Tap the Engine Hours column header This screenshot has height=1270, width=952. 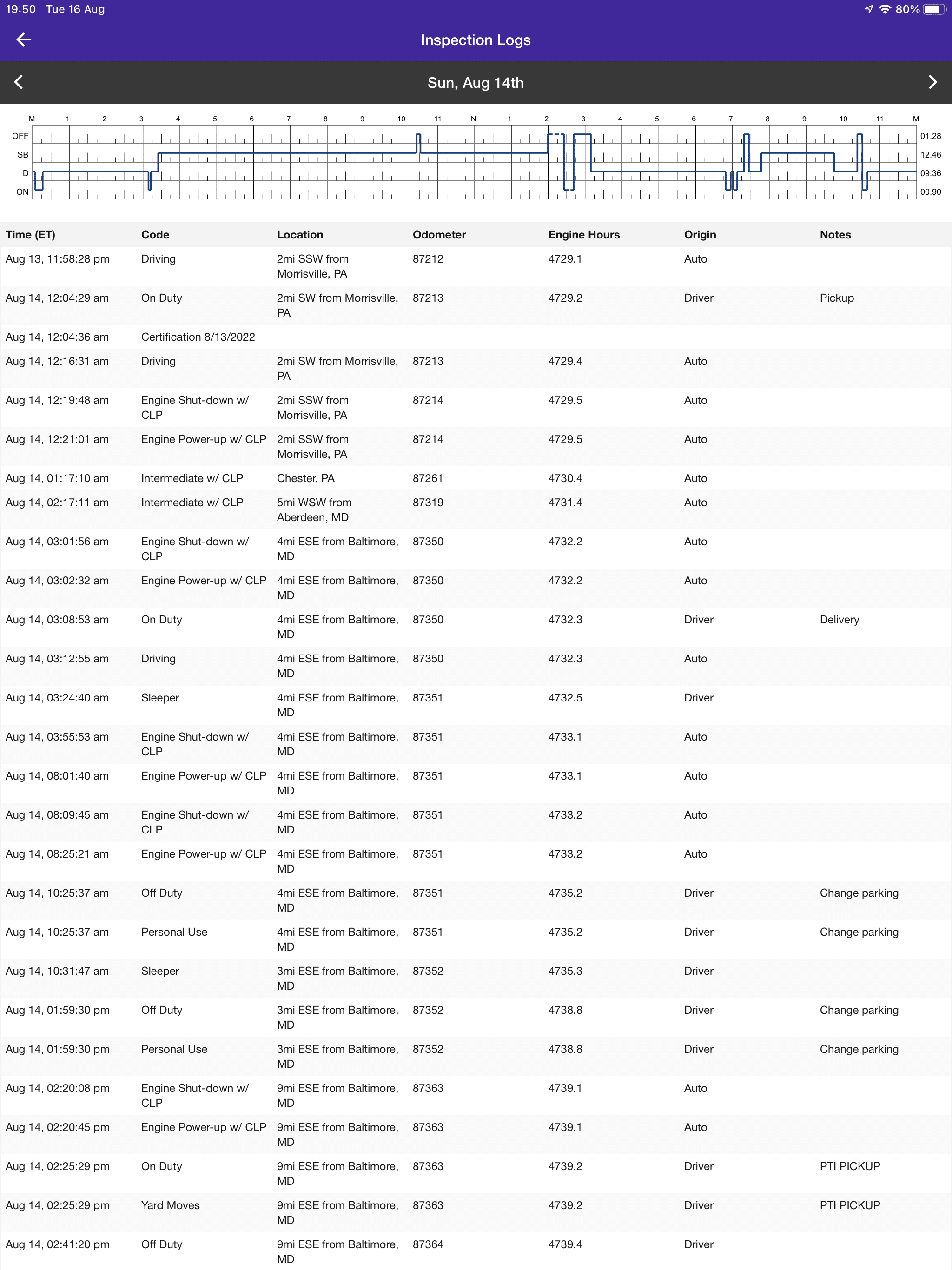pyautogui.click(x=583, y=234)
